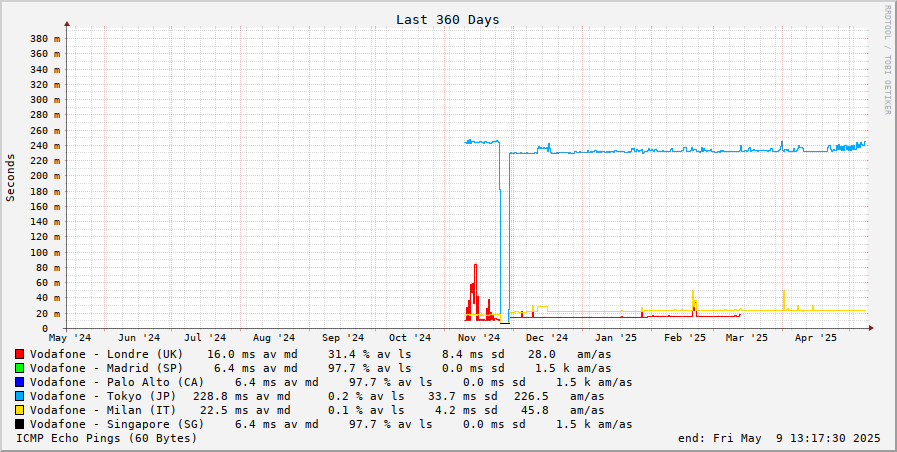This screenshot has height=452, width=897.
Task: Click the "Oct '24" x-axis label
Action: point(410,338)
